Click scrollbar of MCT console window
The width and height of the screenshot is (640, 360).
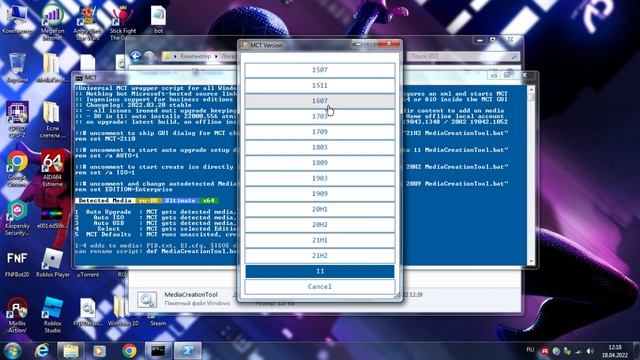[x=531, y=175]
